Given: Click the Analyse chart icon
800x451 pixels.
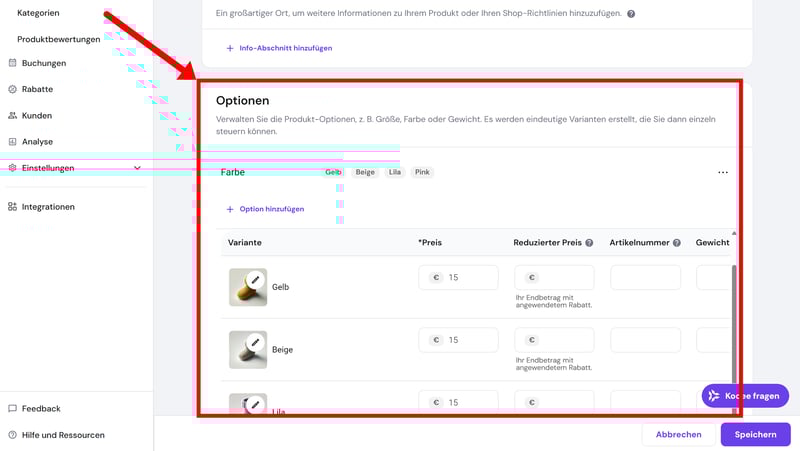Looking at the screenshot, I should point(12,141).
